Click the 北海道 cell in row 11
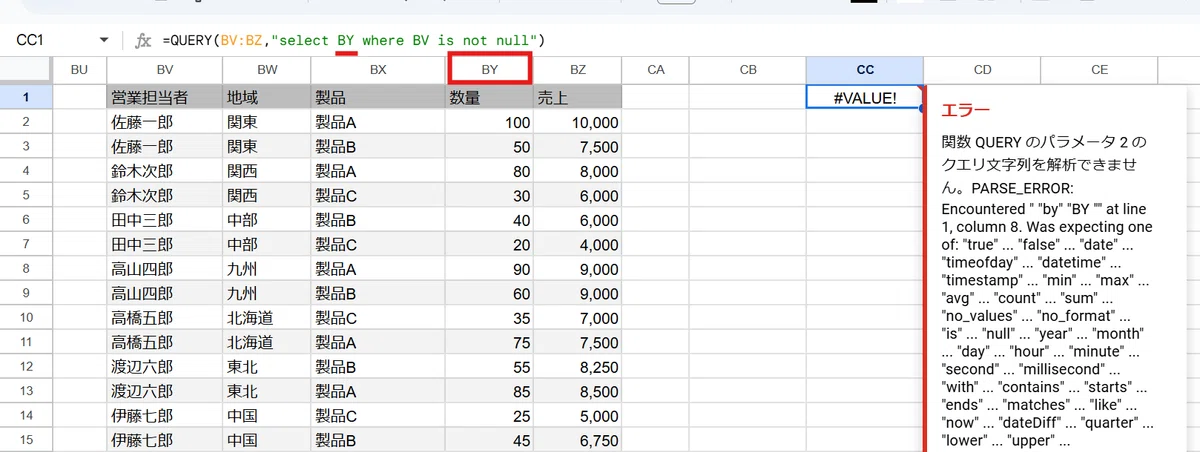This screenshot has width=1200, height=452. point(267,341)
